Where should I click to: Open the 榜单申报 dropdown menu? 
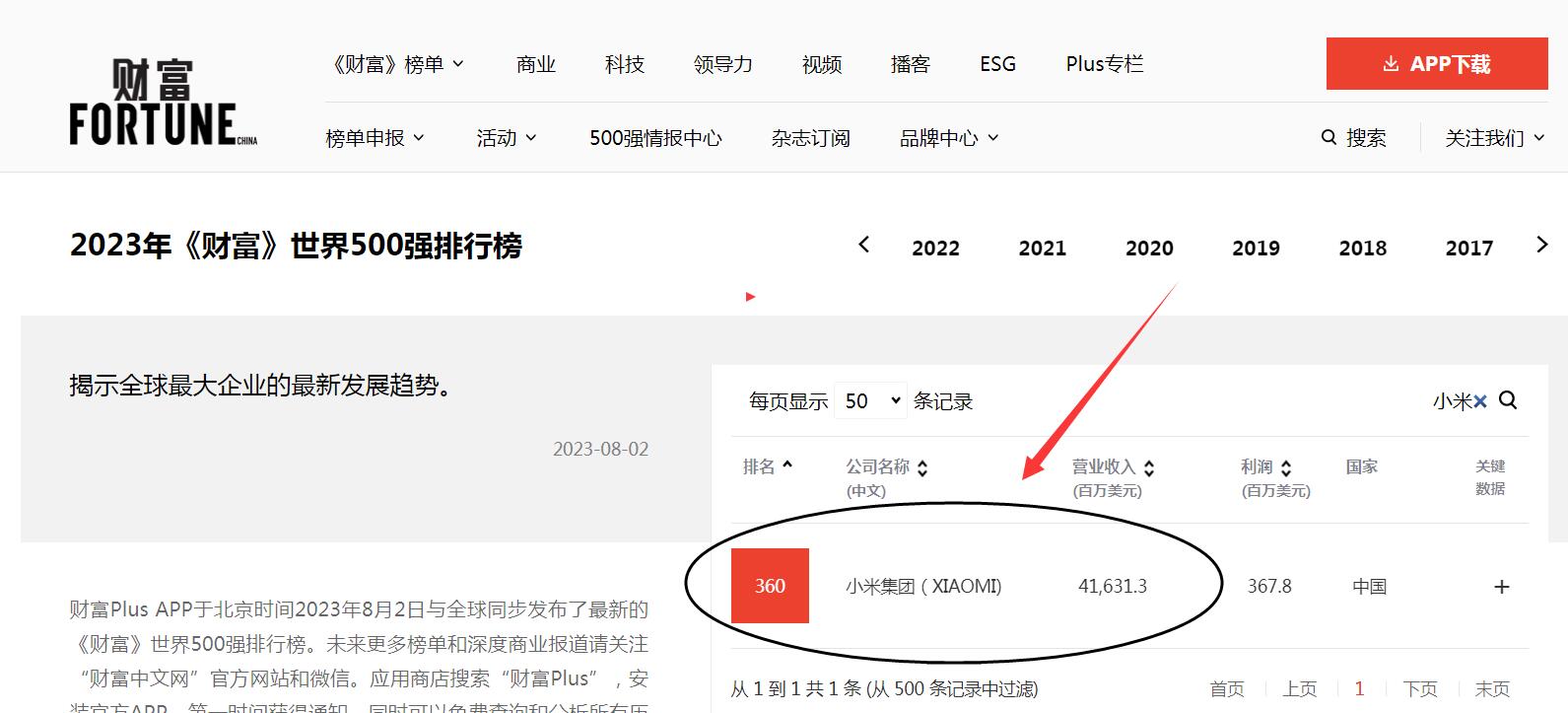[x=375, y=138]
